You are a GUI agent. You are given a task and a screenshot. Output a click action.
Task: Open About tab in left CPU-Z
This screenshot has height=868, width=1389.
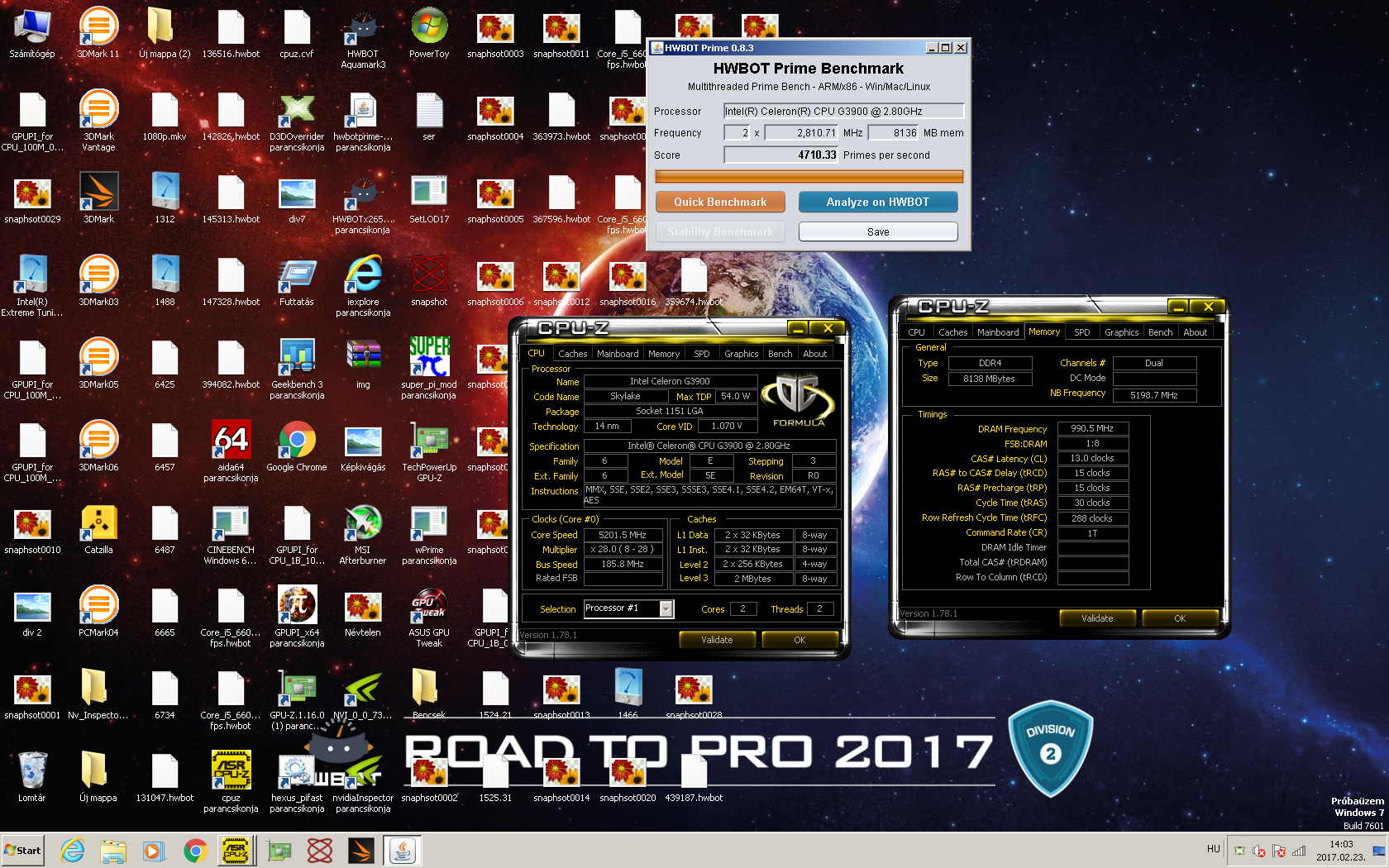815,354
